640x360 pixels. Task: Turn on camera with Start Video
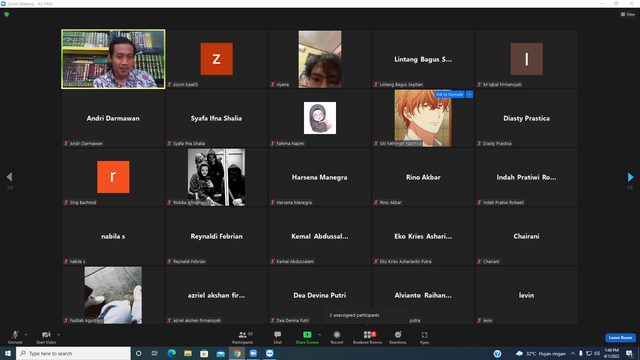coord(46,337)
